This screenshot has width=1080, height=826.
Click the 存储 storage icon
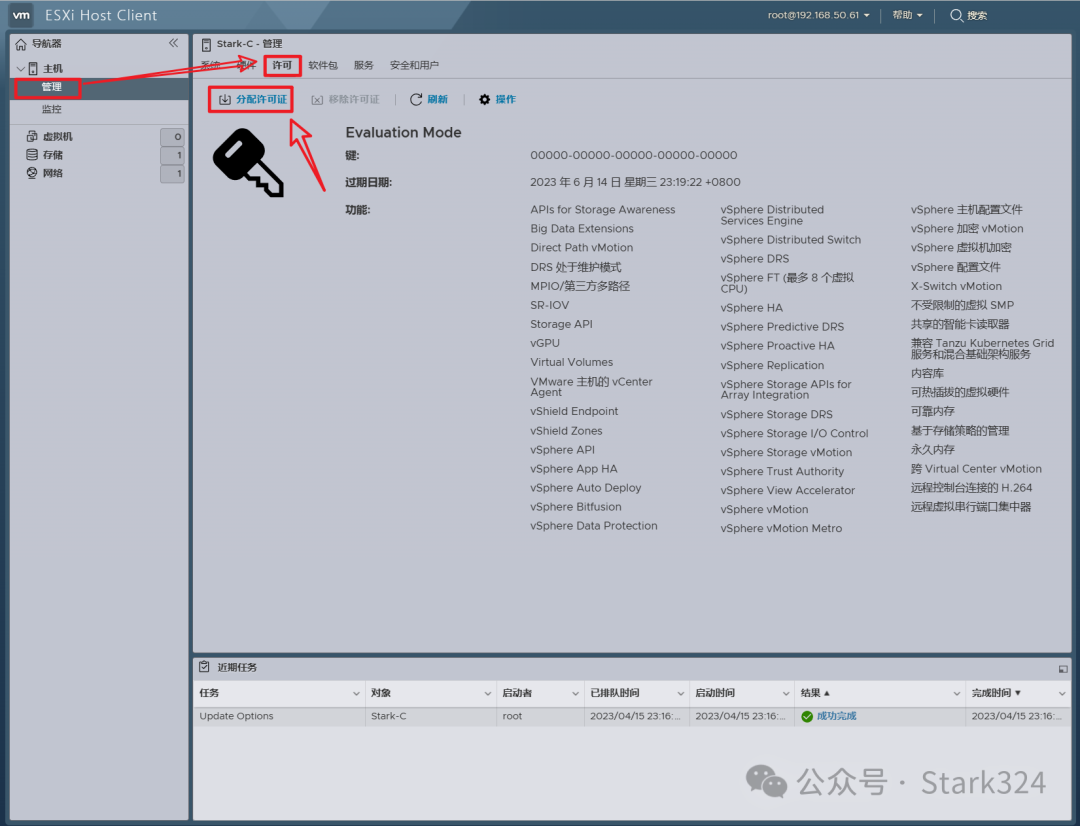[x=32, y=154]
